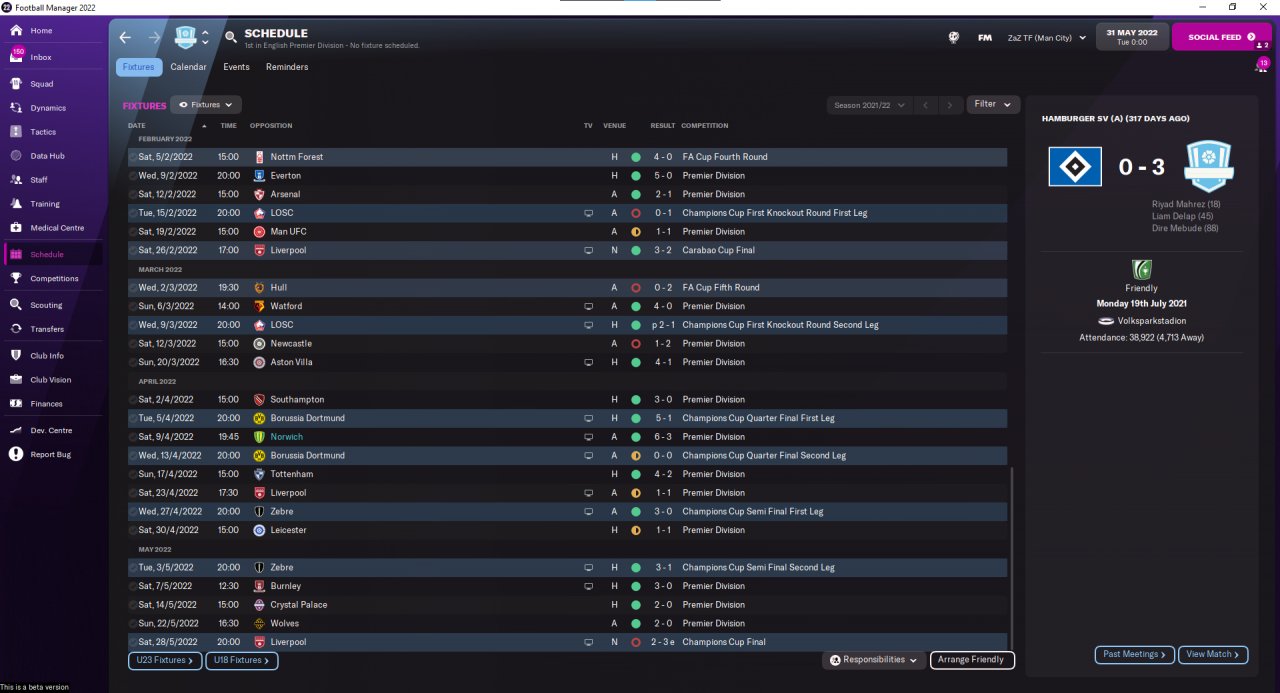This screenshot has width=1280, height=693.
Task: Go to next season arrow
Action: 952,104
